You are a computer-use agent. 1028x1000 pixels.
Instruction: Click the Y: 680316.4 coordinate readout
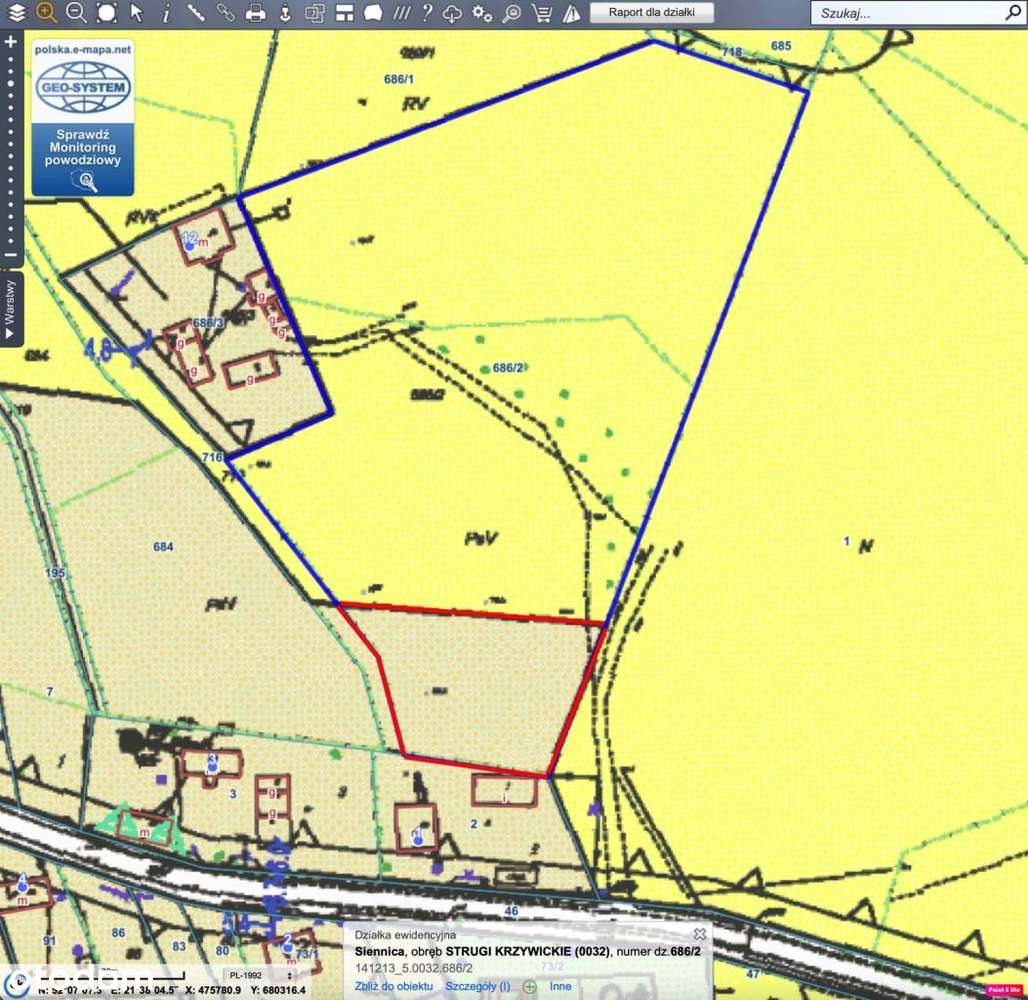[279, 990]
